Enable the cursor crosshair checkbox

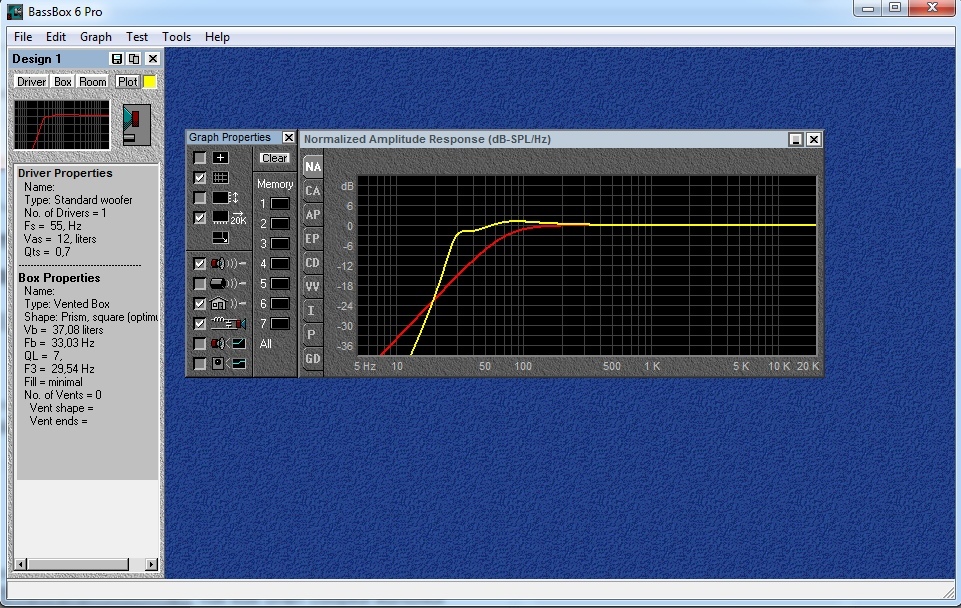point(200,158)
